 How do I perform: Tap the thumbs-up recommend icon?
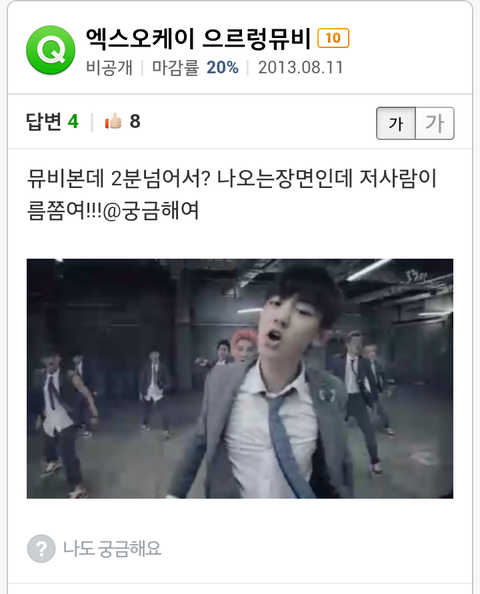coord(113,122)
